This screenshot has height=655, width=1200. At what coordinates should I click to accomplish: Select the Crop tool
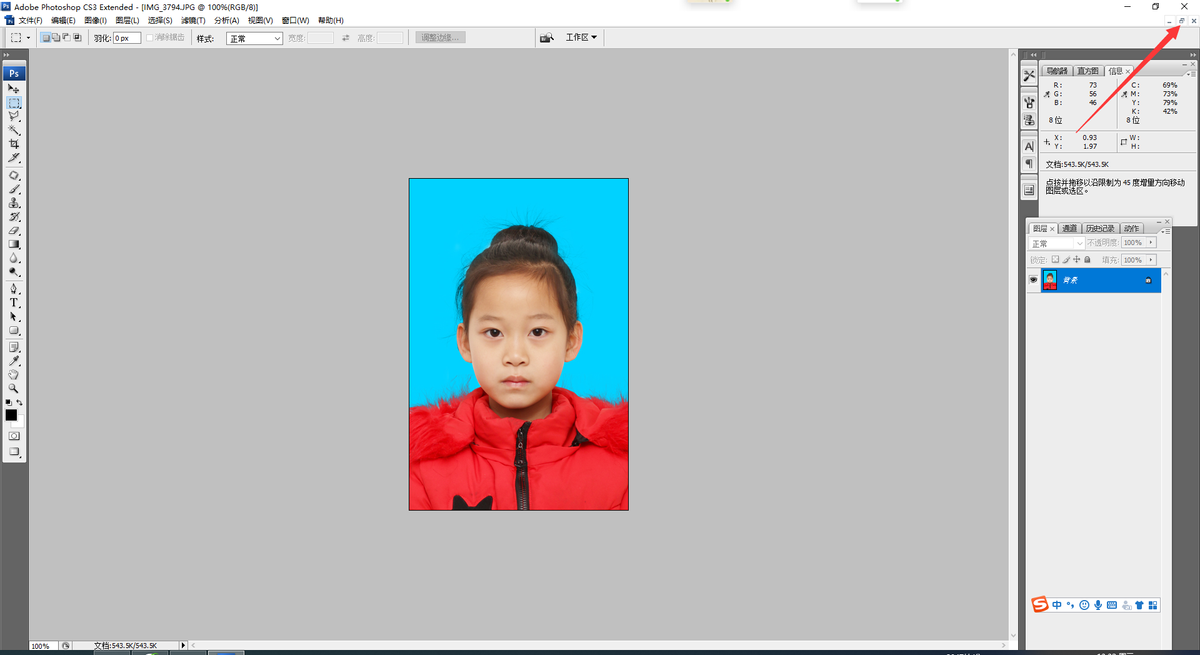click(14, 144)
